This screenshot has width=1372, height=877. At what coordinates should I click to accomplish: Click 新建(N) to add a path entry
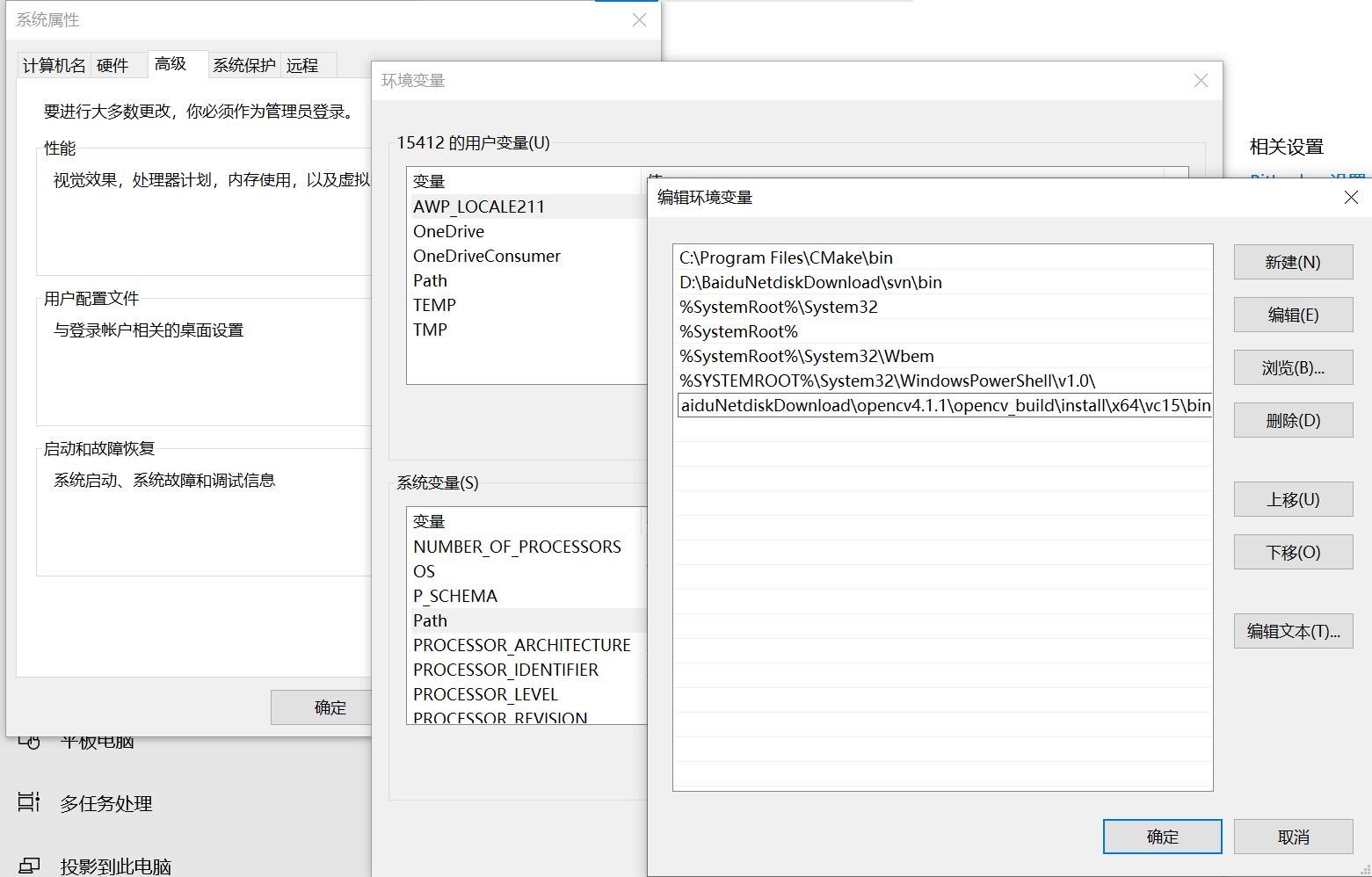[x=1292, y=261]
